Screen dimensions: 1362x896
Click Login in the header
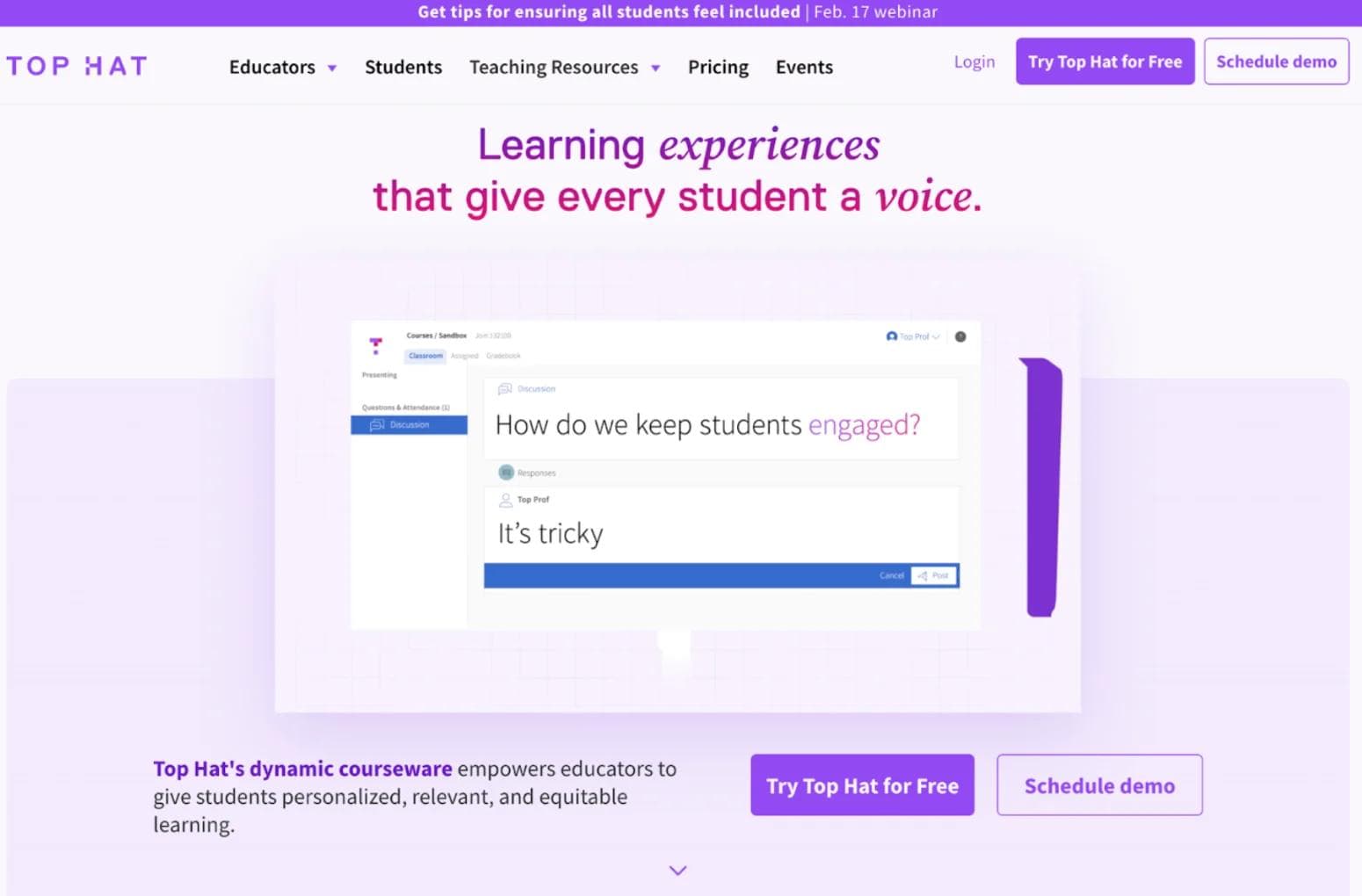(x=974, y=61)
